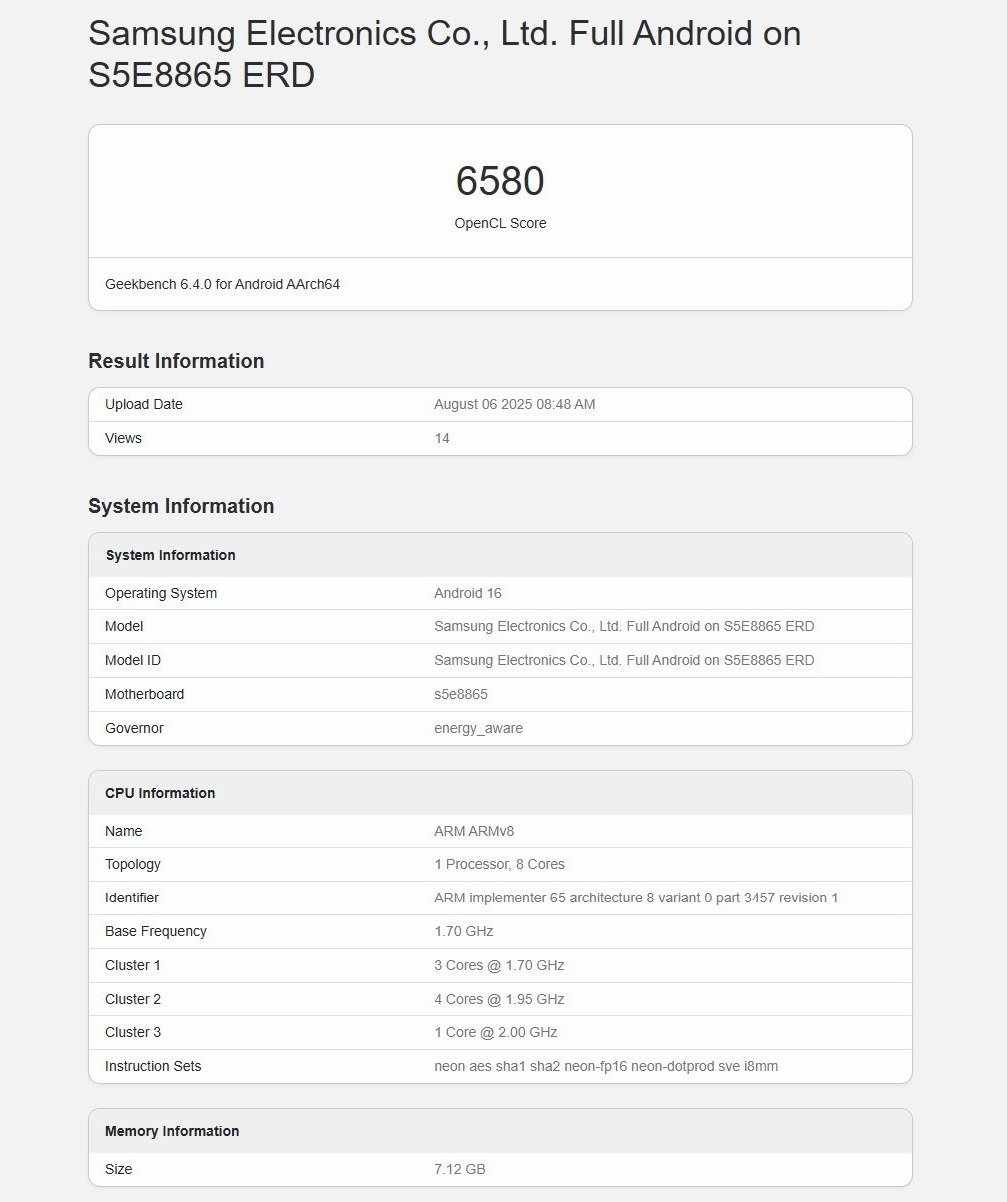Select 1 Core @ 2.00 GHz value
Image resolution: width=1007 pixels, height=1202 pixels.
pos(496,1032)
